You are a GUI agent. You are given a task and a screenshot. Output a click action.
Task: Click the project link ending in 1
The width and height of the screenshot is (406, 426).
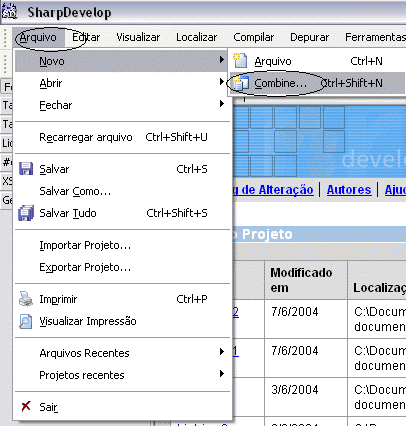coord(236,351)
